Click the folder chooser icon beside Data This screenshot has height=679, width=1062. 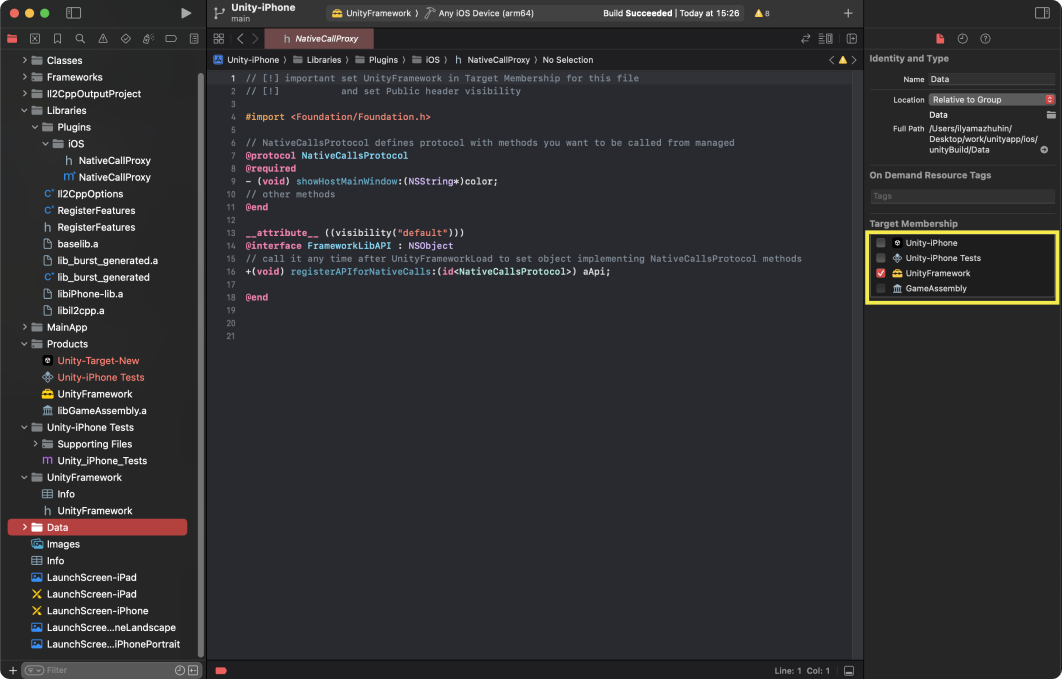1051,114
